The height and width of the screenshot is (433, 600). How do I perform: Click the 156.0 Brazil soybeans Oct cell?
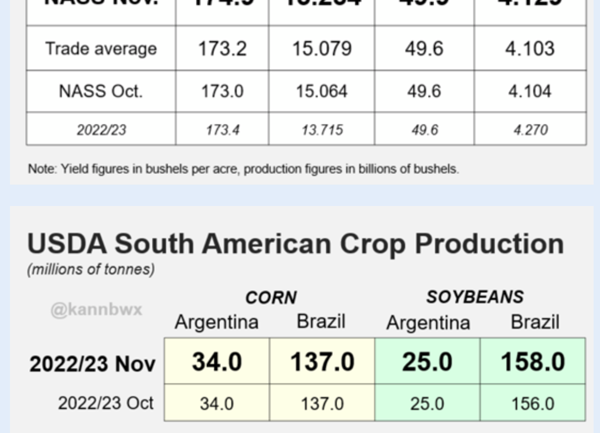pos(533,403)
